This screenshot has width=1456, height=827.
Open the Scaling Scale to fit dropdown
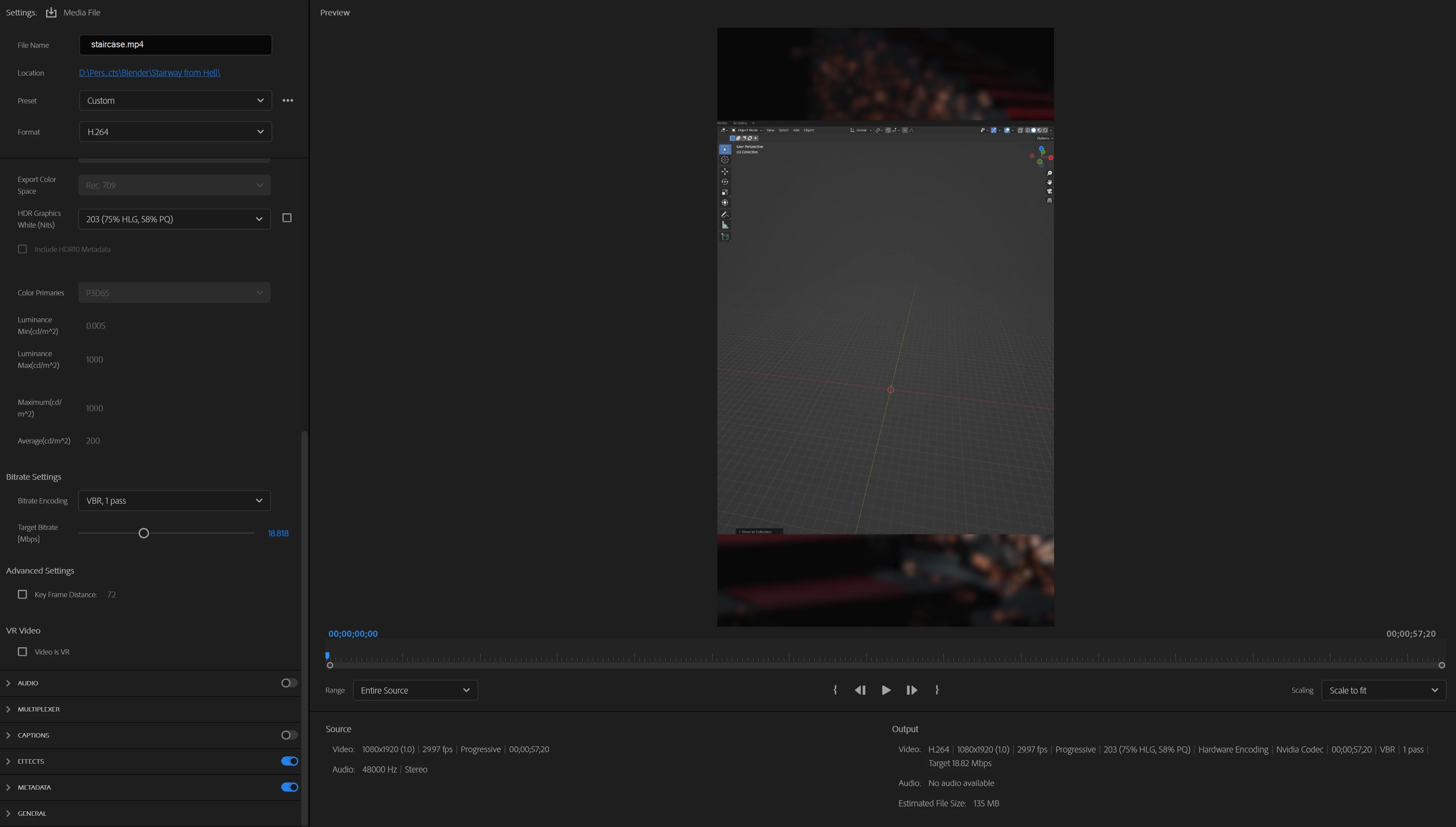(x=1383, y=690)
